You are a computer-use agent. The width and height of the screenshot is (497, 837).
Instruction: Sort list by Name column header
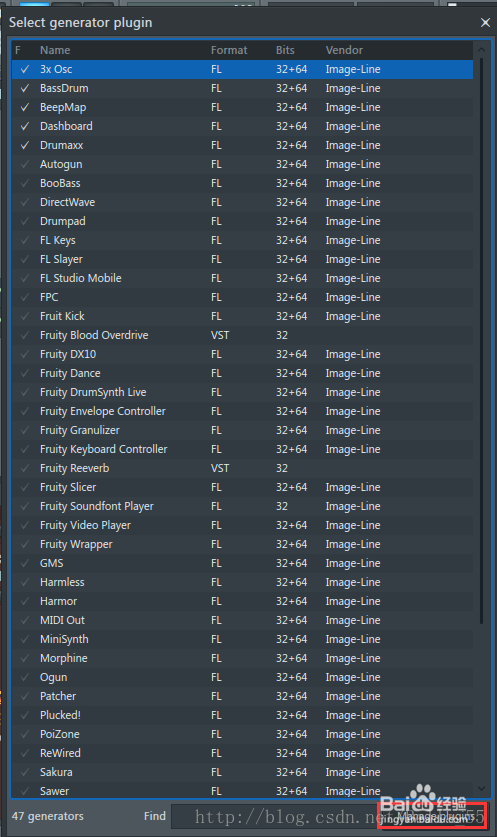coord(55,50)
